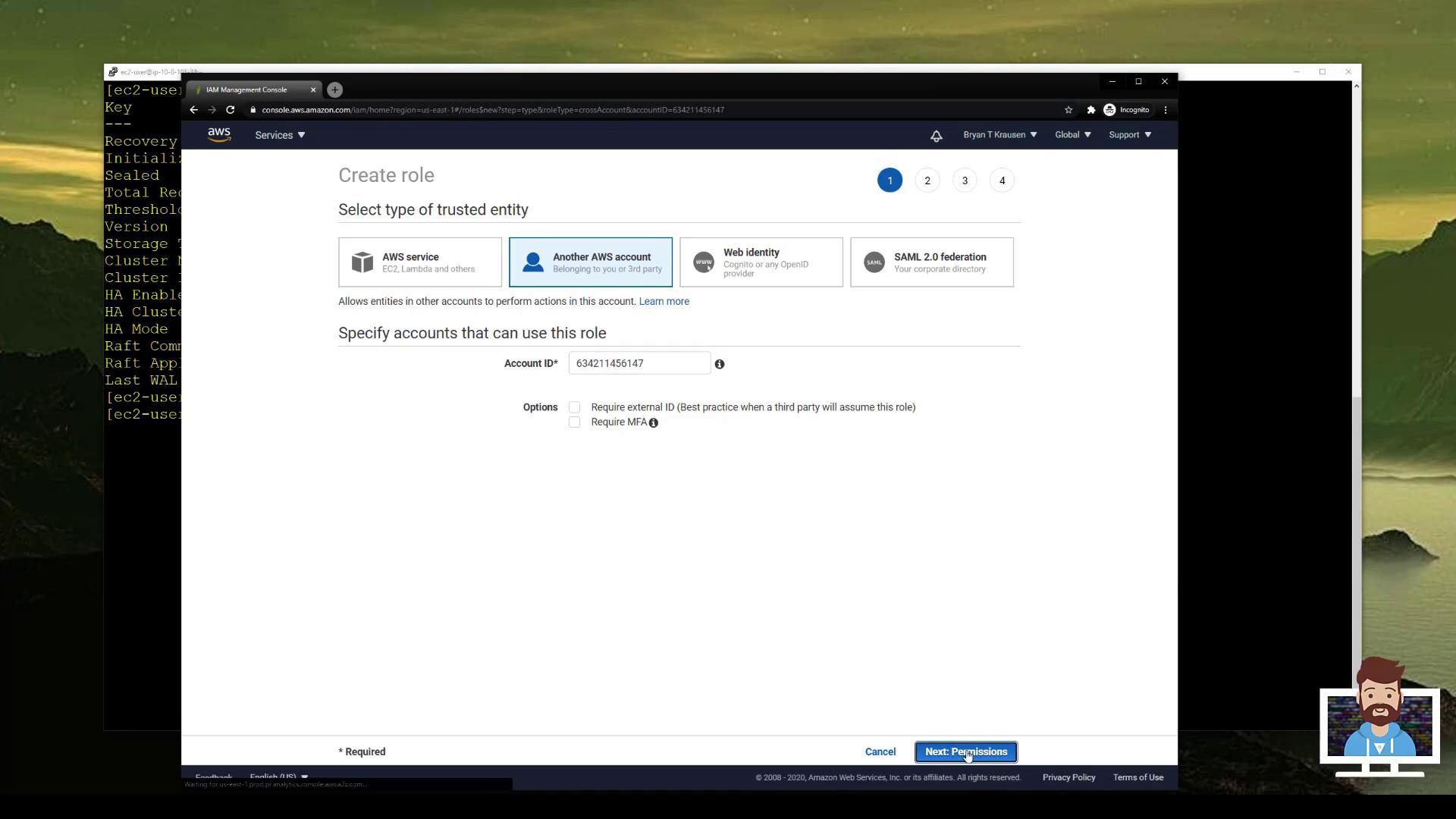Screen dimensions: 1456x819
Task: Open the notifications bell icon
Action: (936, 136)
